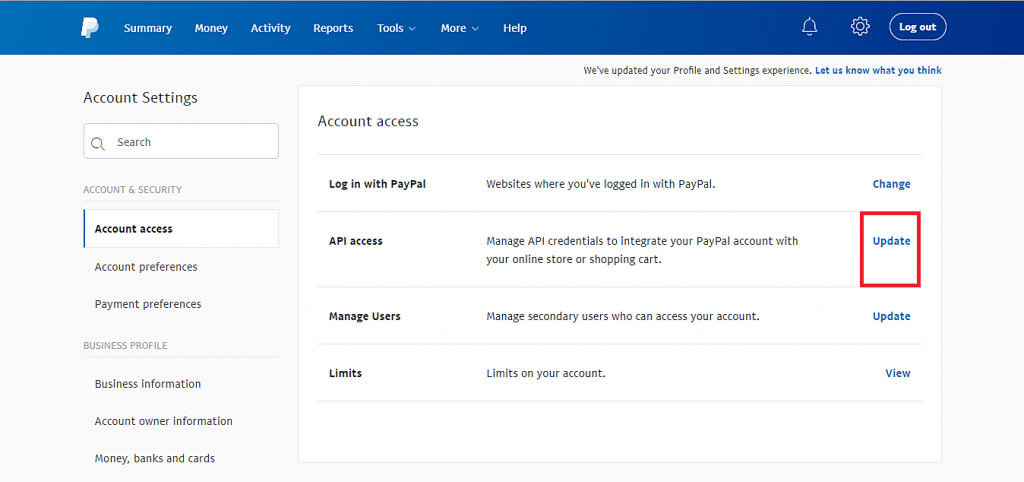Open Payment preferences in the sidebar
This screenshot has width=1024, height=482.
148,304
